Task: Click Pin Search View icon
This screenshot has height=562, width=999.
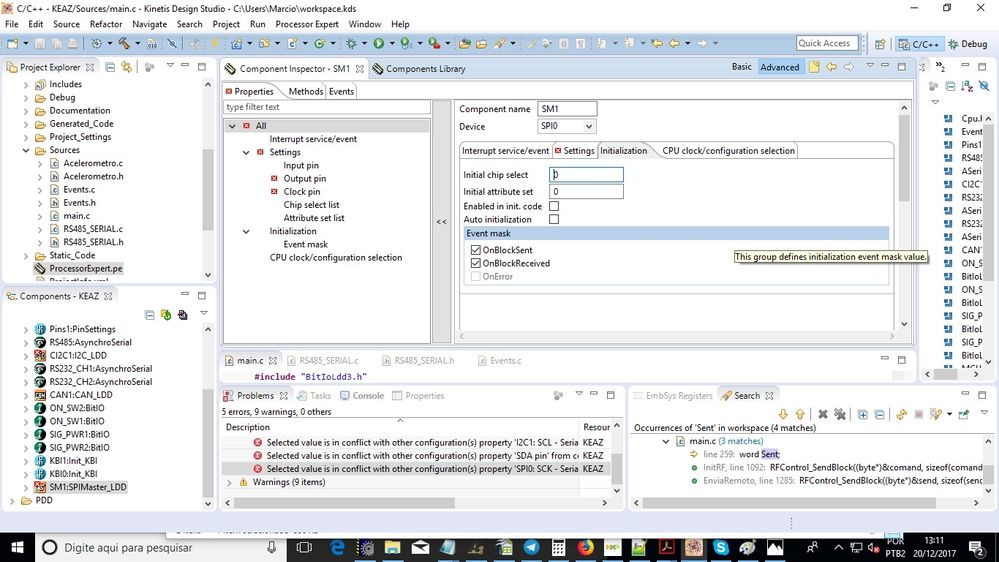Action: 963,414
